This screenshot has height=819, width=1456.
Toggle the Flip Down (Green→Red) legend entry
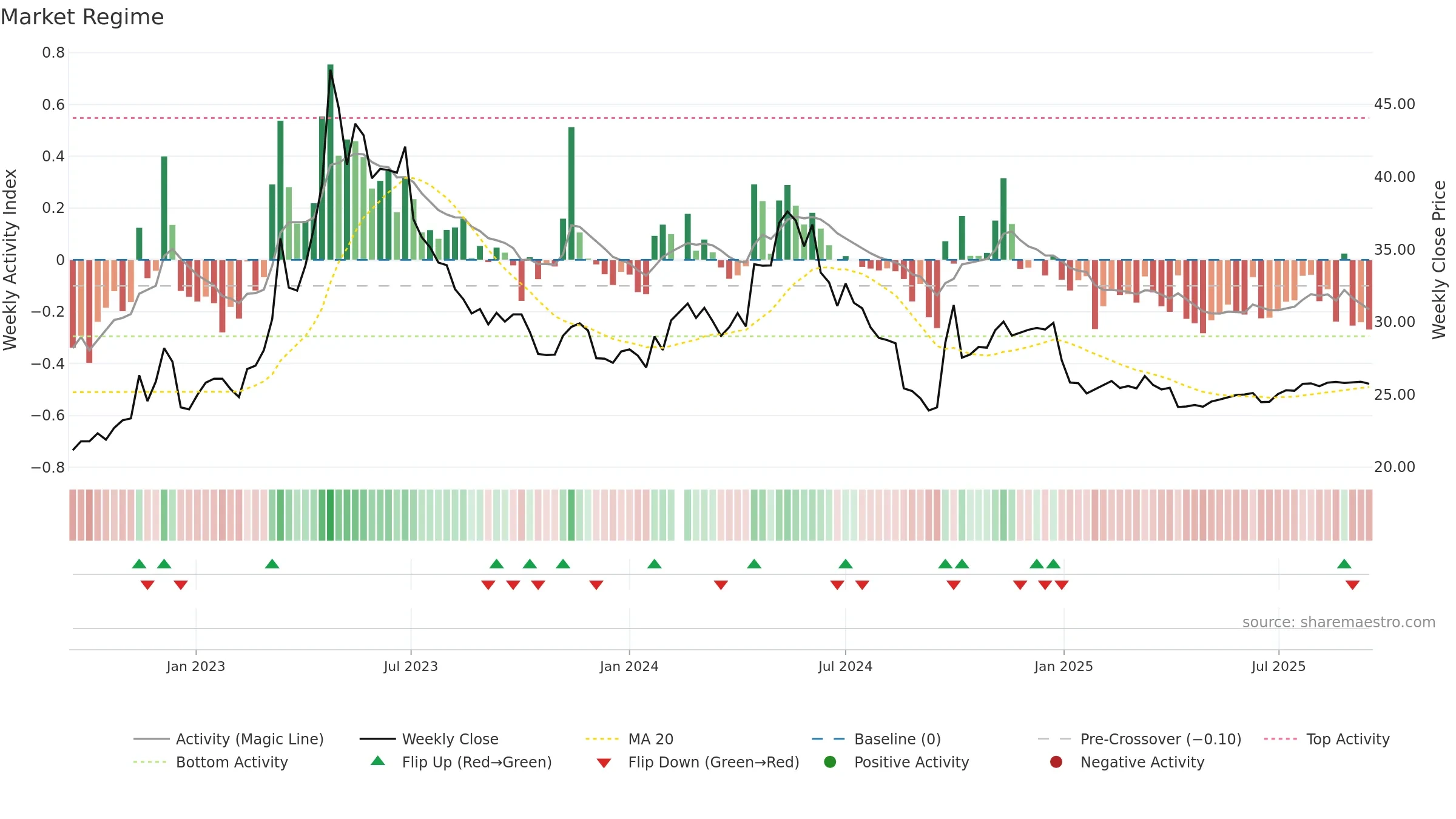pos(698,762)
